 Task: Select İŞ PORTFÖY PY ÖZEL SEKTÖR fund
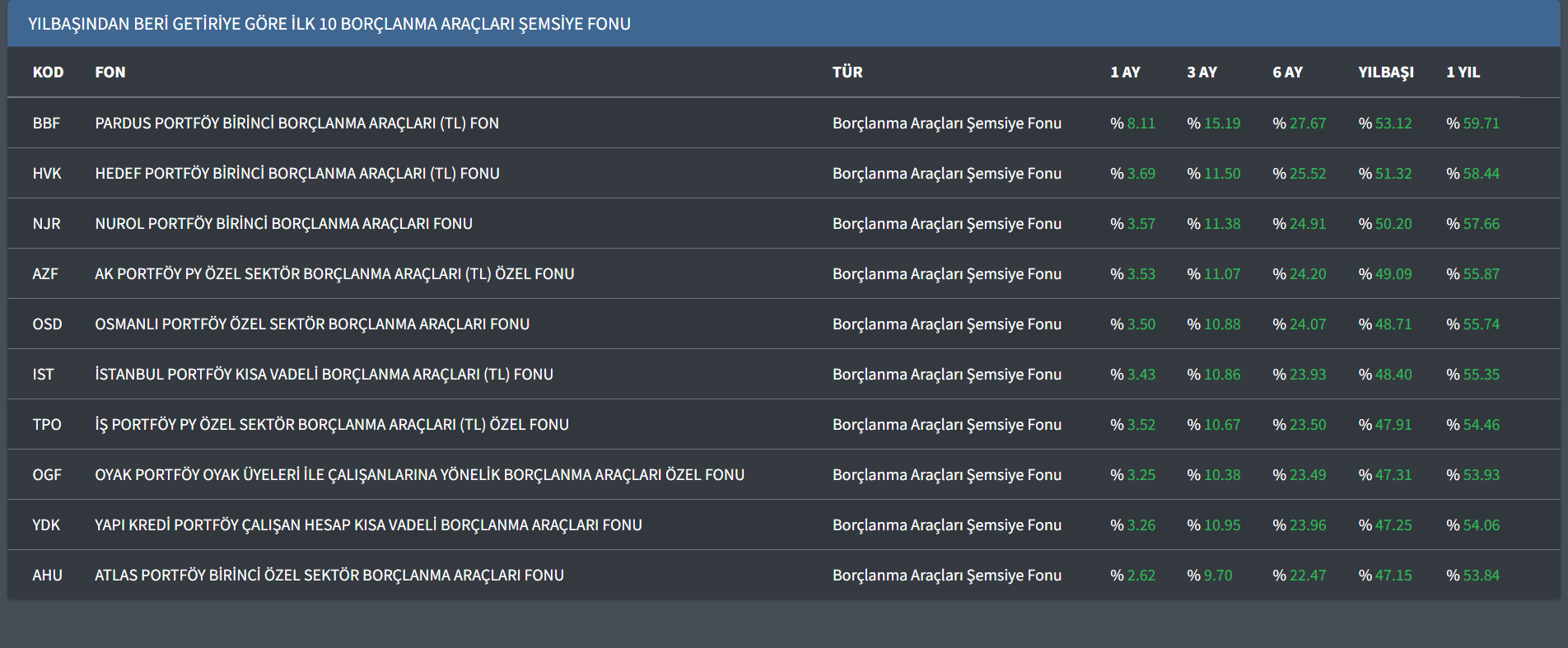(332, 425)
